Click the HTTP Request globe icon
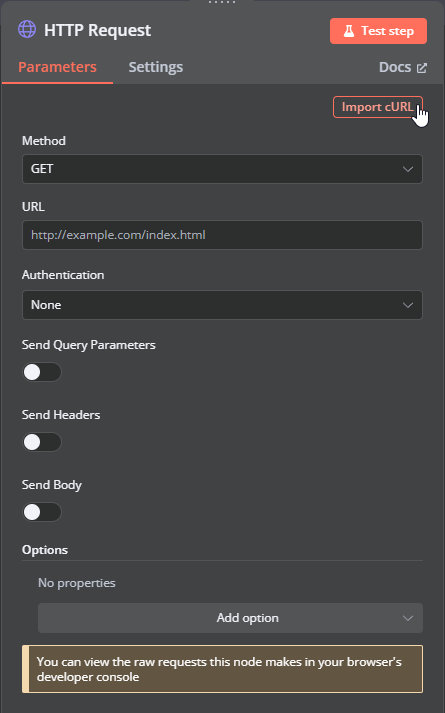 coord(27,30)
